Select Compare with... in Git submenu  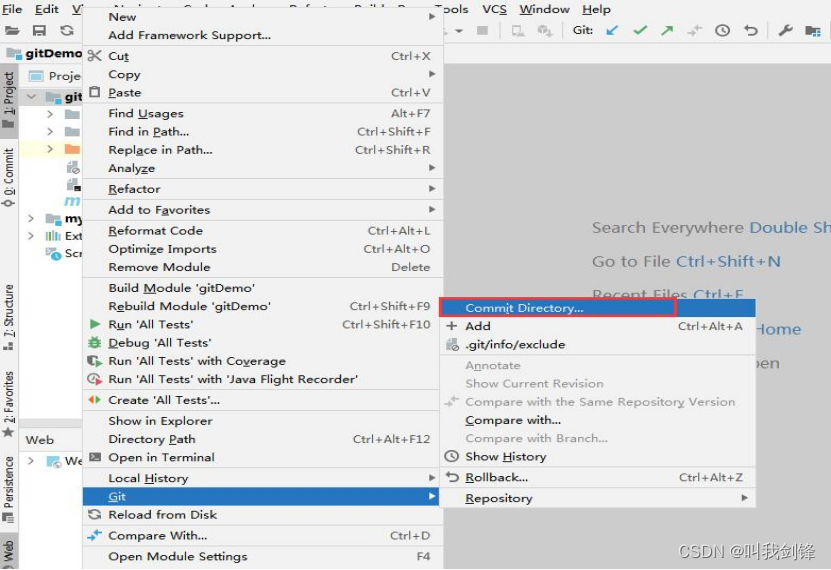pyautogui.click(x=598, y=420)
